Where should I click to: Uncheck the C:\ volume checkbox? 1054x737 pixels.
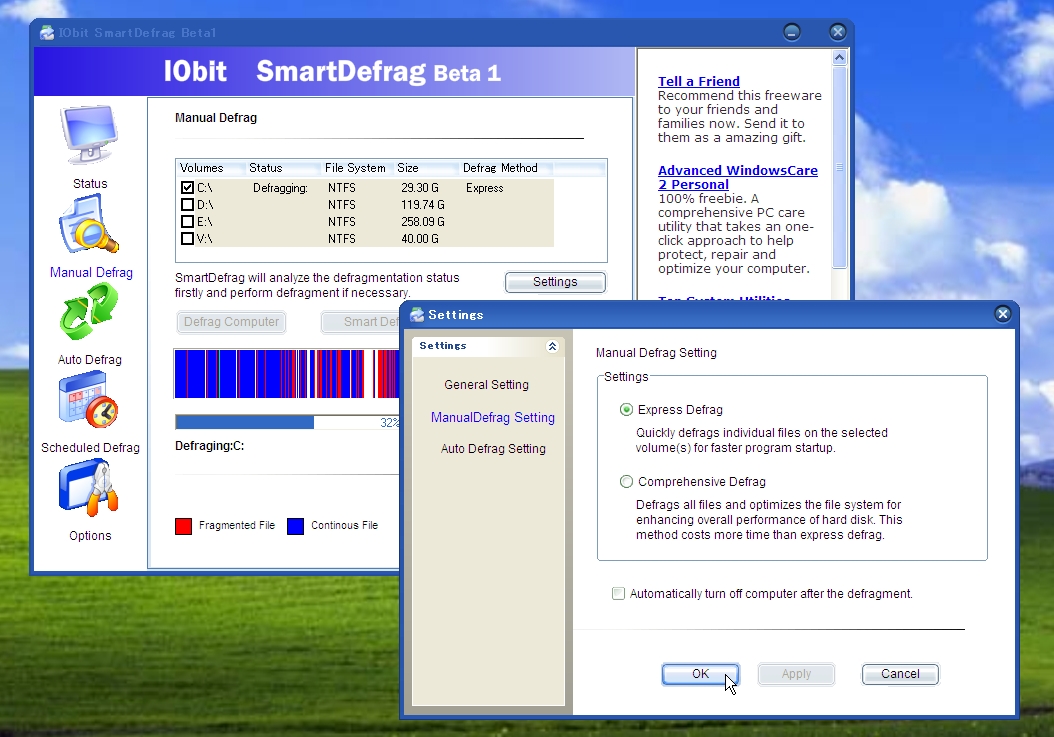click(188, 188)
